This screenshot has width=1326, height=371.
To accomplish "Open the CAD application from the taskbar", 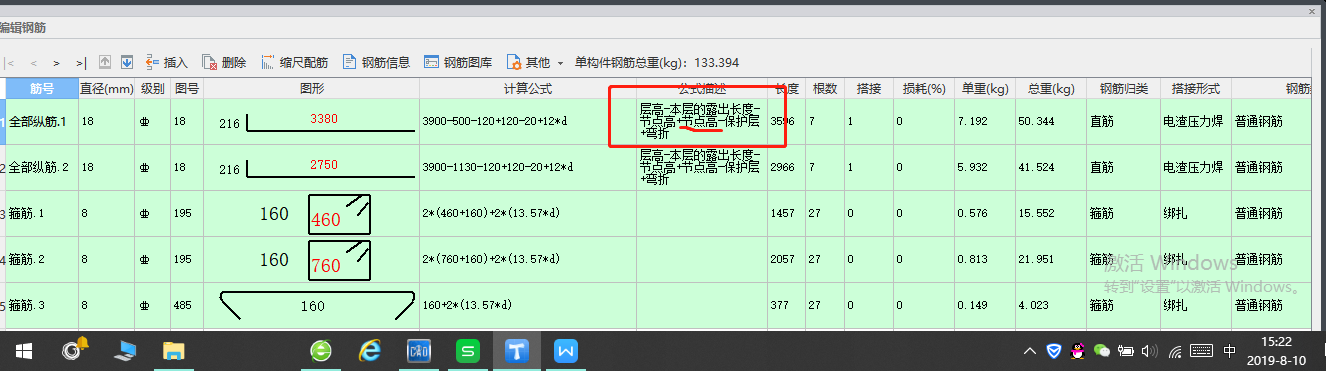I will [419, 351].
